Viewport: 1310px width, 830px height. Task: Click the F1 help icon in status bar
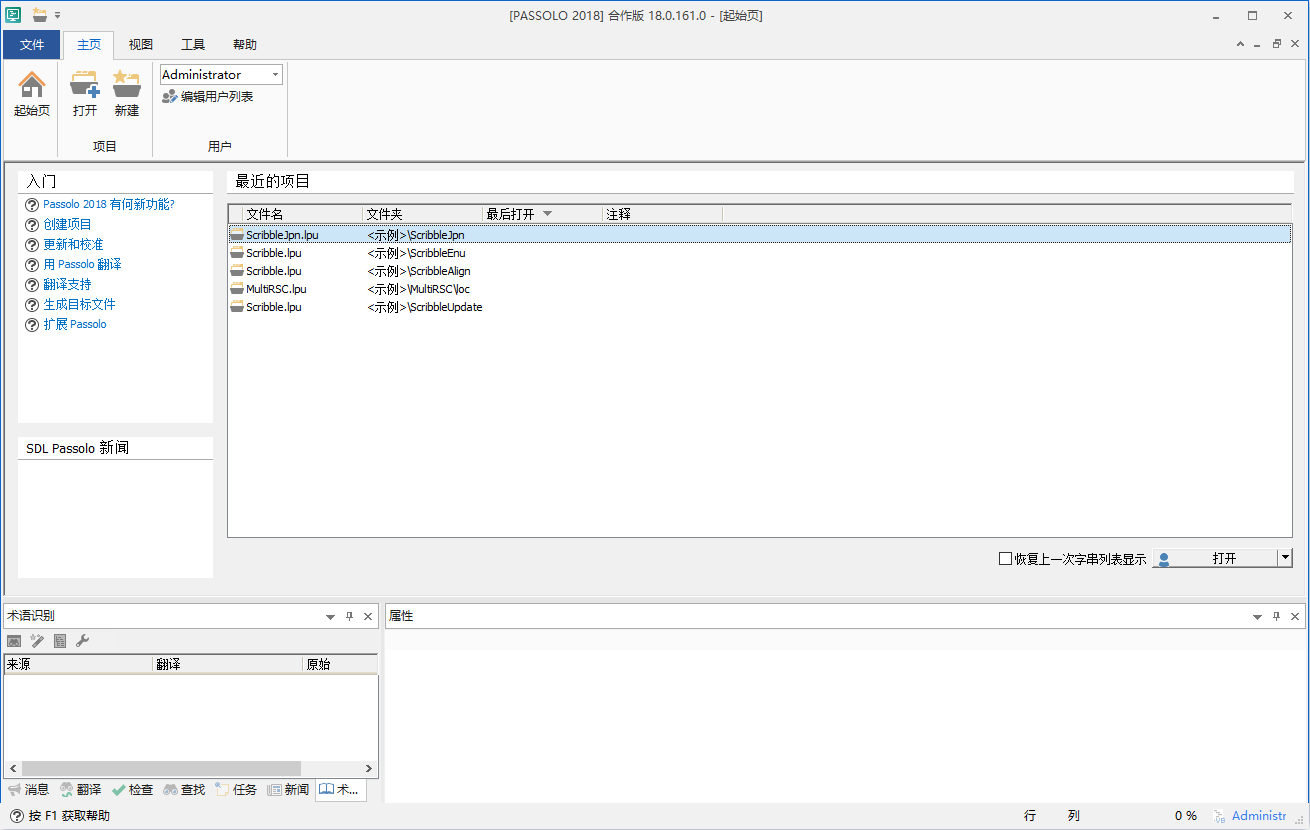(x=17, y=816)
